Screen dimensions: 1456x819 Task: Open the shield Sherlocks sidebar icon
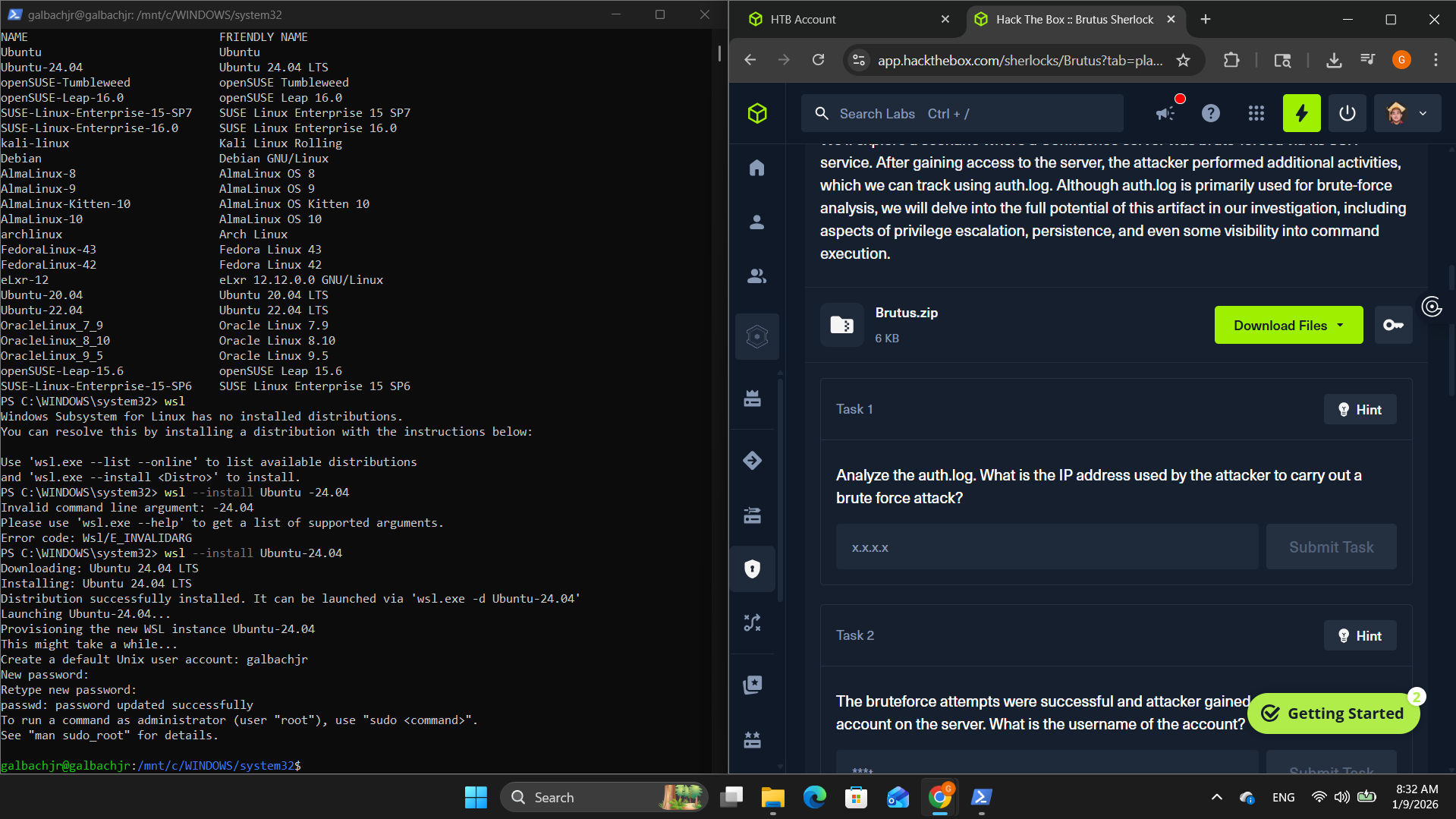753,569
